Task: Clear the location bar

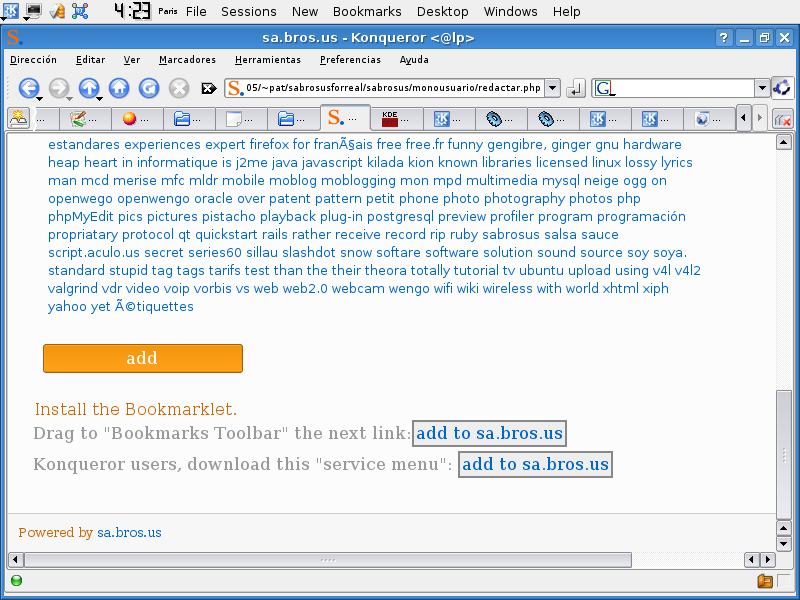Action: coord(209,88)
